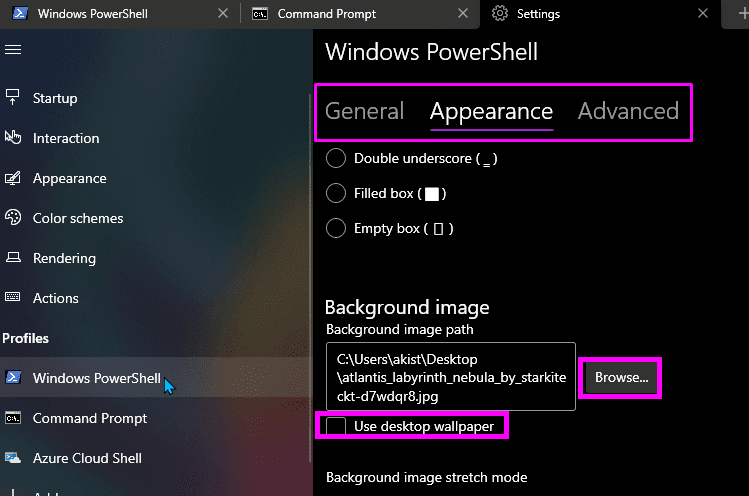Click the Settings tab gear icon
Image resolution: width=749 pixels, height=496 pixels.
tap(500, 13)
